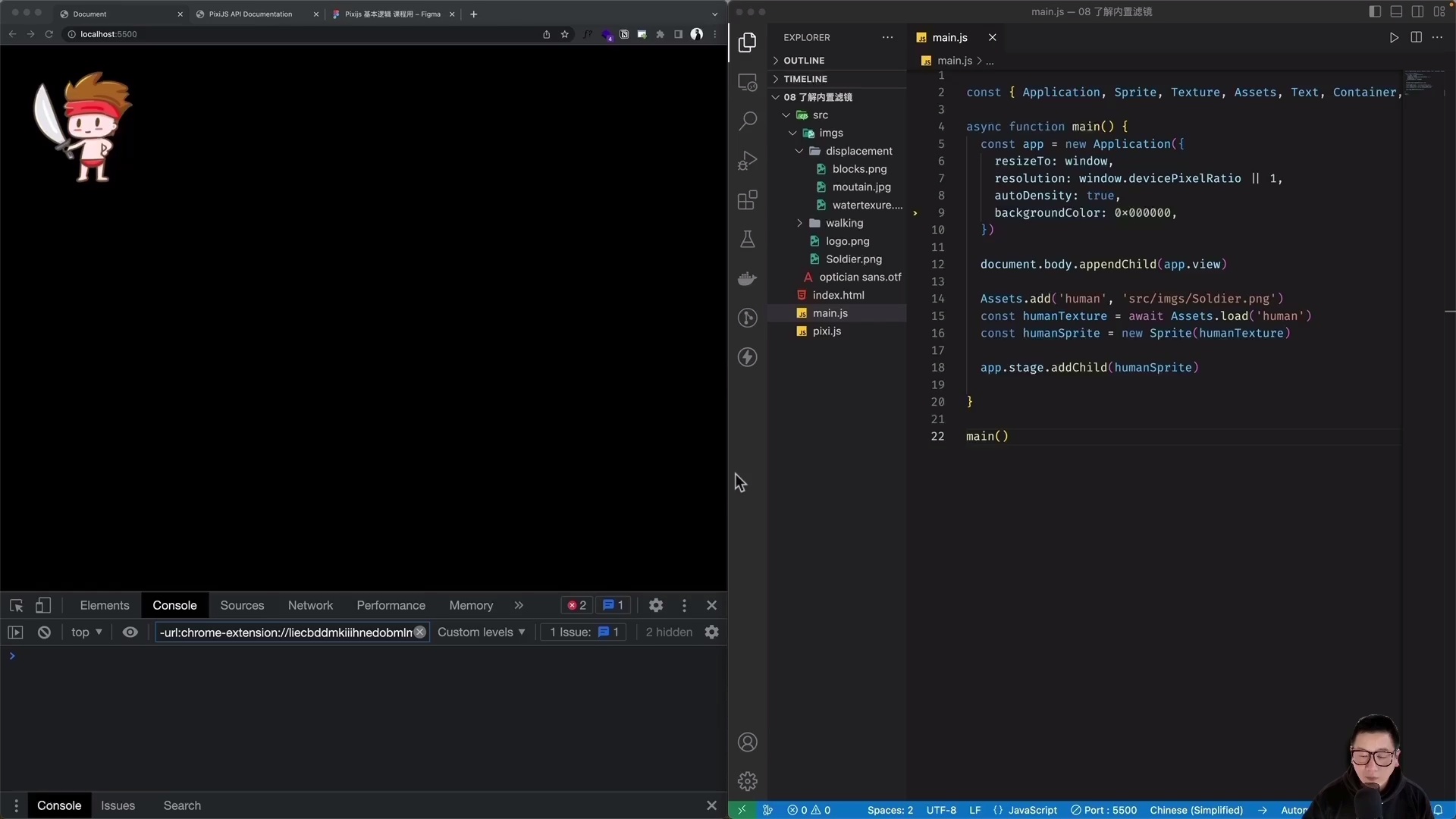Toggle the device toolbar in DevTools
Screen dimensions: 1456x819
pos(43,605)
